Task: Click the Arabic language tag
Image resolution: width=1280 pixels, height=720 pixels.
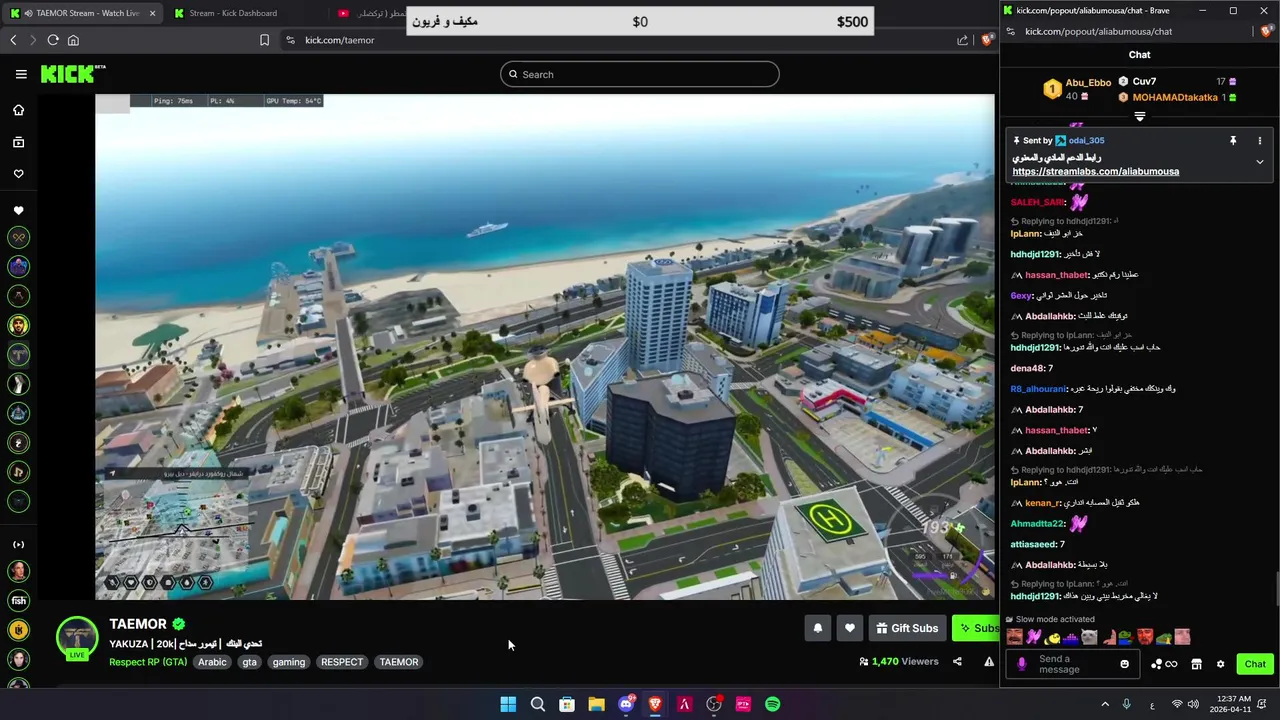Action: [212, 662]
